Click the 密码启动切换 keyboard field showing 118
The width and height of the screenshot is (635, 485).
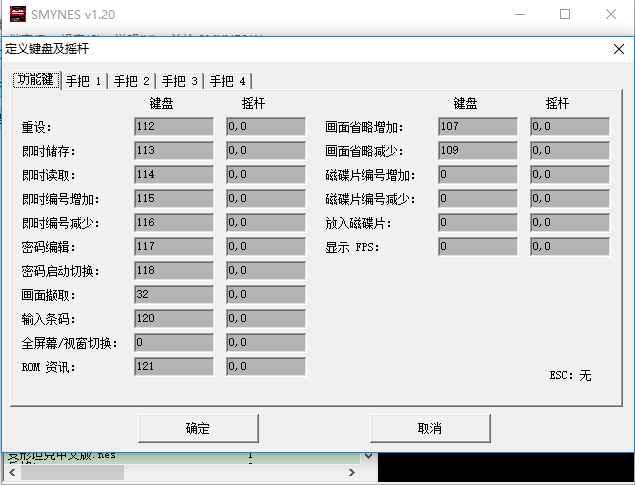click(174, 270)
